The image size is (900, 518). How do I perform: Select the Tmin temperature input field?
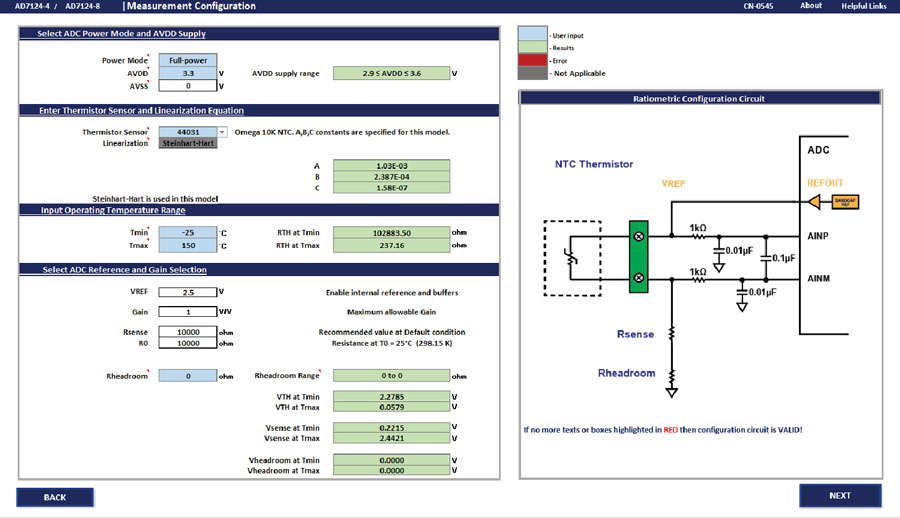pos(187,233)
